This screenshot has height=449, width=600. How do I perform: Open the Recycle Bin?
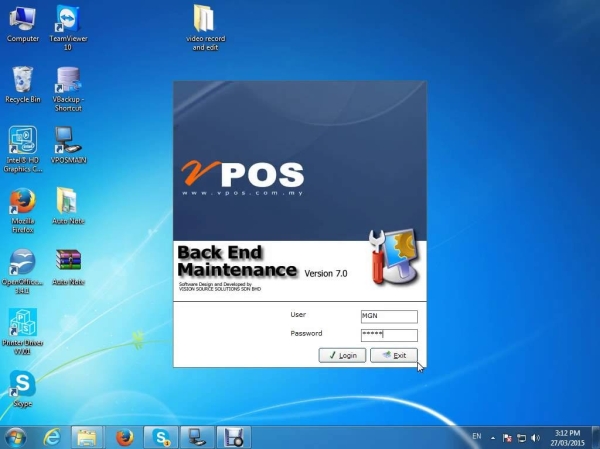tap(23, 85)
